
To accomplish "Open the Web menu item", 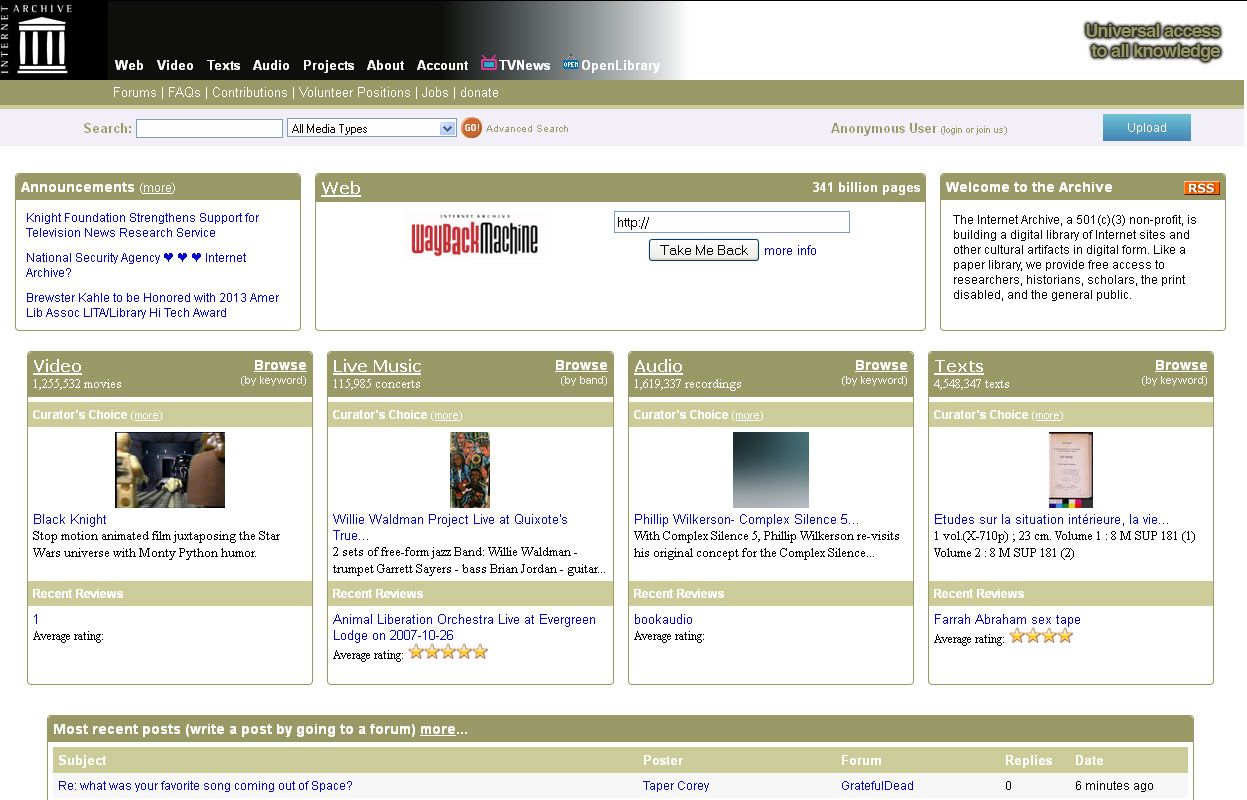I will (129, 65).
